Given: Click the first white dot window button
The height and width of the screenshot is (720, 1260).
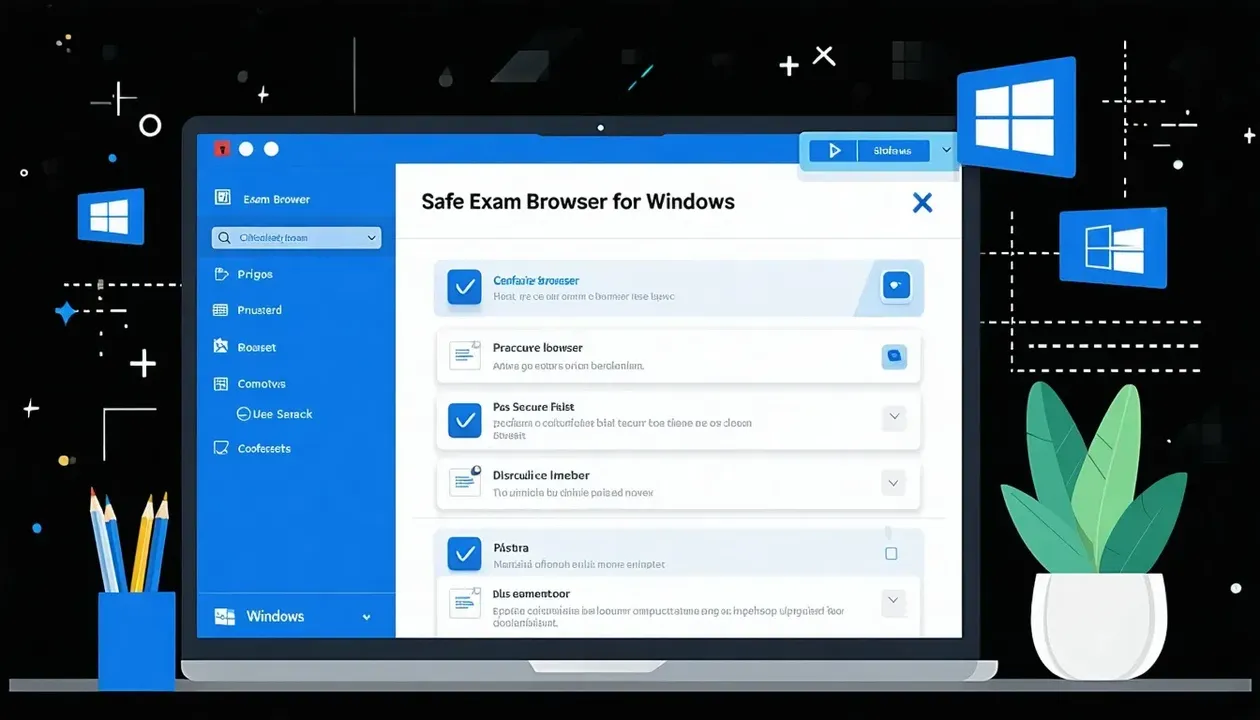Looking at the screenshot, I should pyautogui.click(x=247, y=149).
